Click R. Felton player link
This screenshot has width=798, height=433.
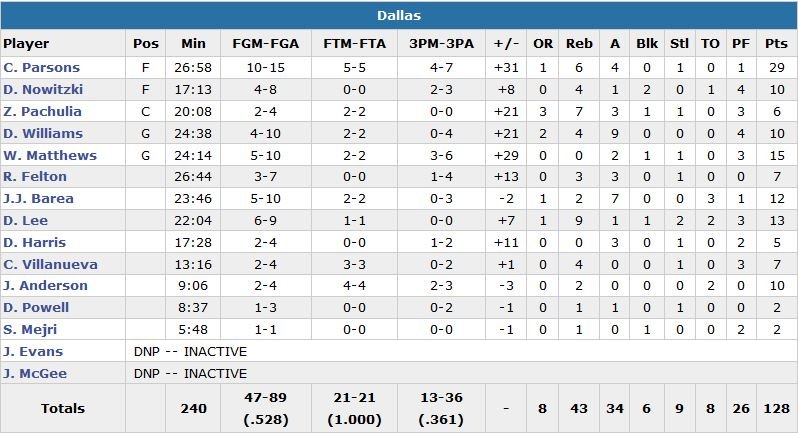tap(35, 177)
